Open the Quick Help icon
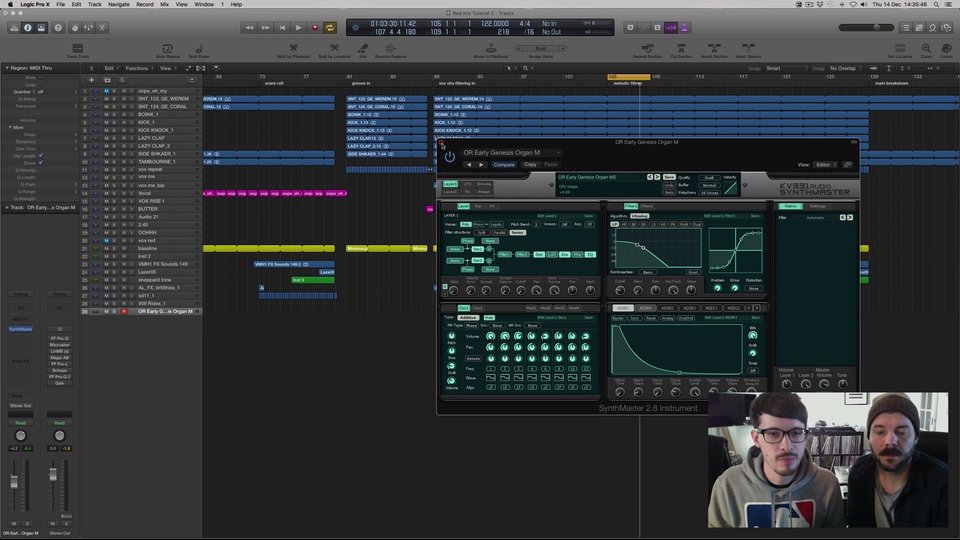 pyautogui.click(x=58, y=28)
